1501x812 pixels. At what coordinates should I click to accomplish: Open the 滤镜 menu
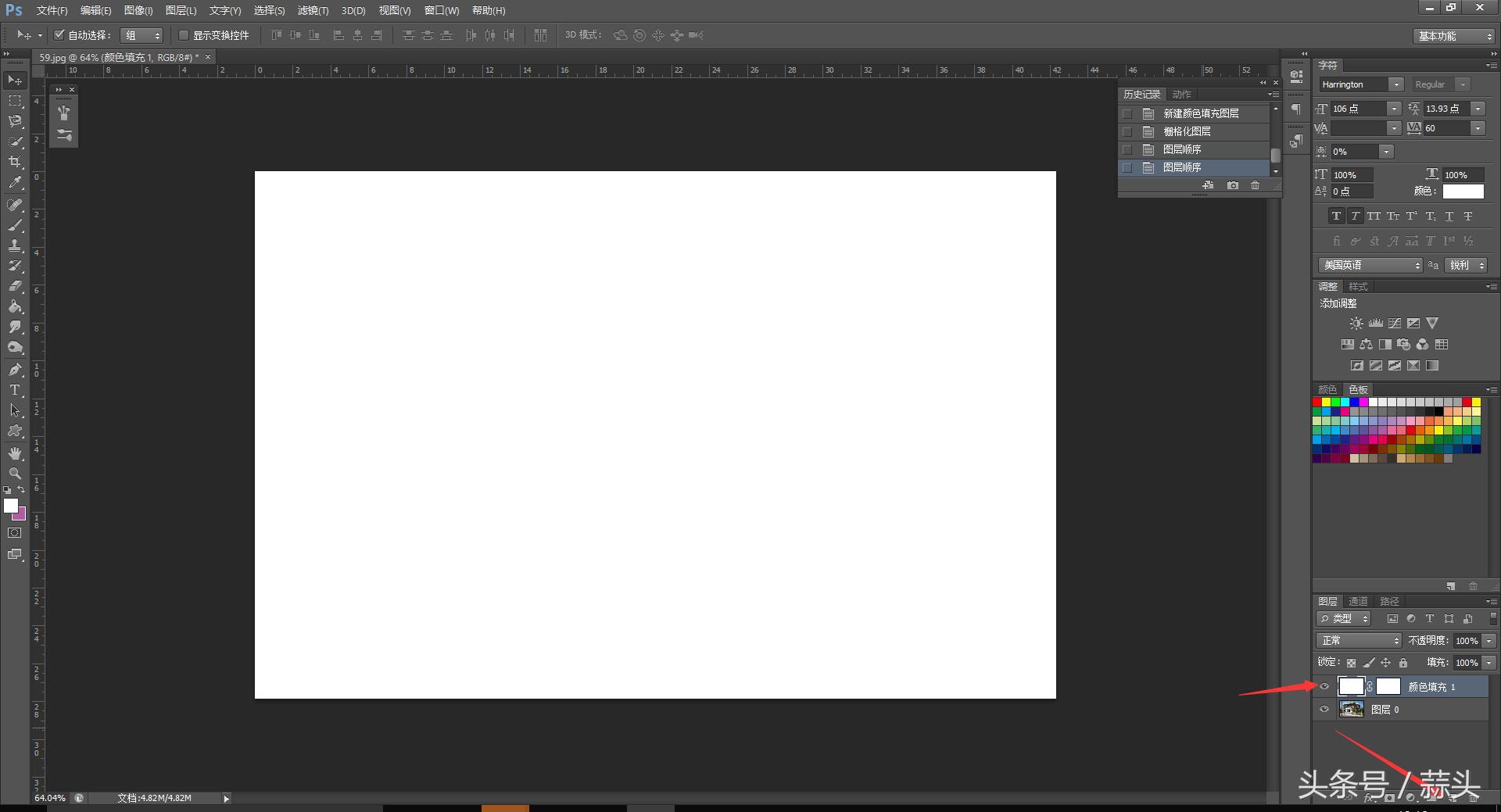pos(312,10)
